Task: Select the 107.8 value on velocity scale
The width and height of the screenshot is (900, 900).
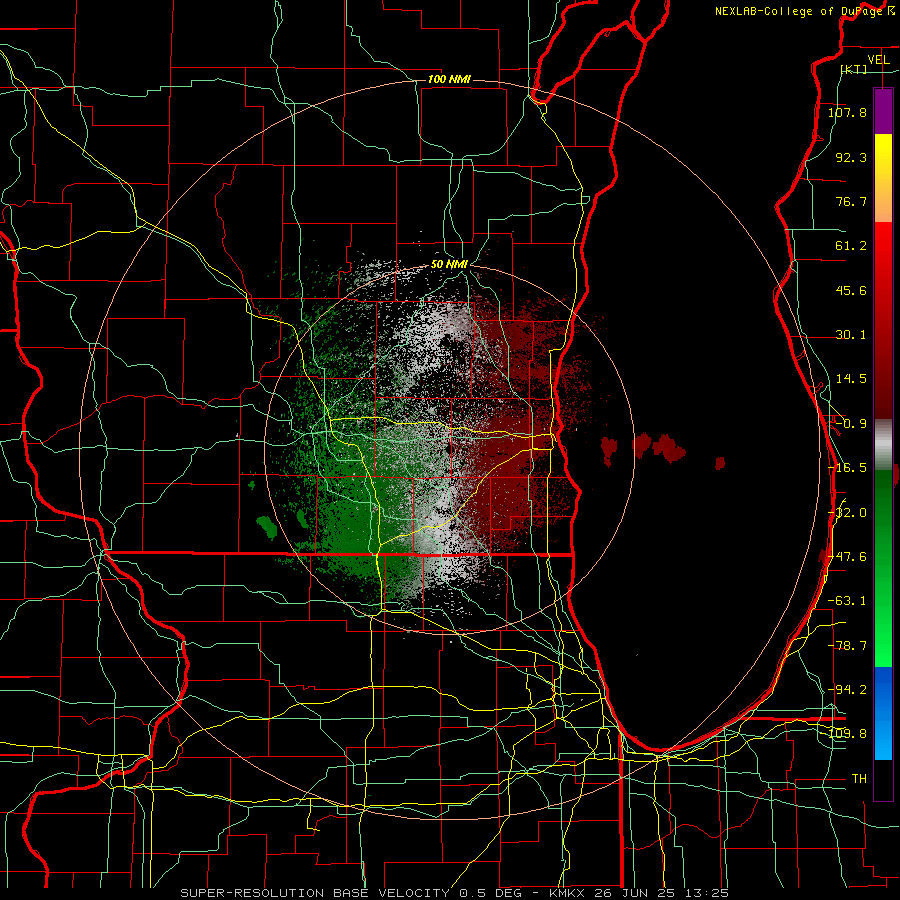Action: pos(847,112)
